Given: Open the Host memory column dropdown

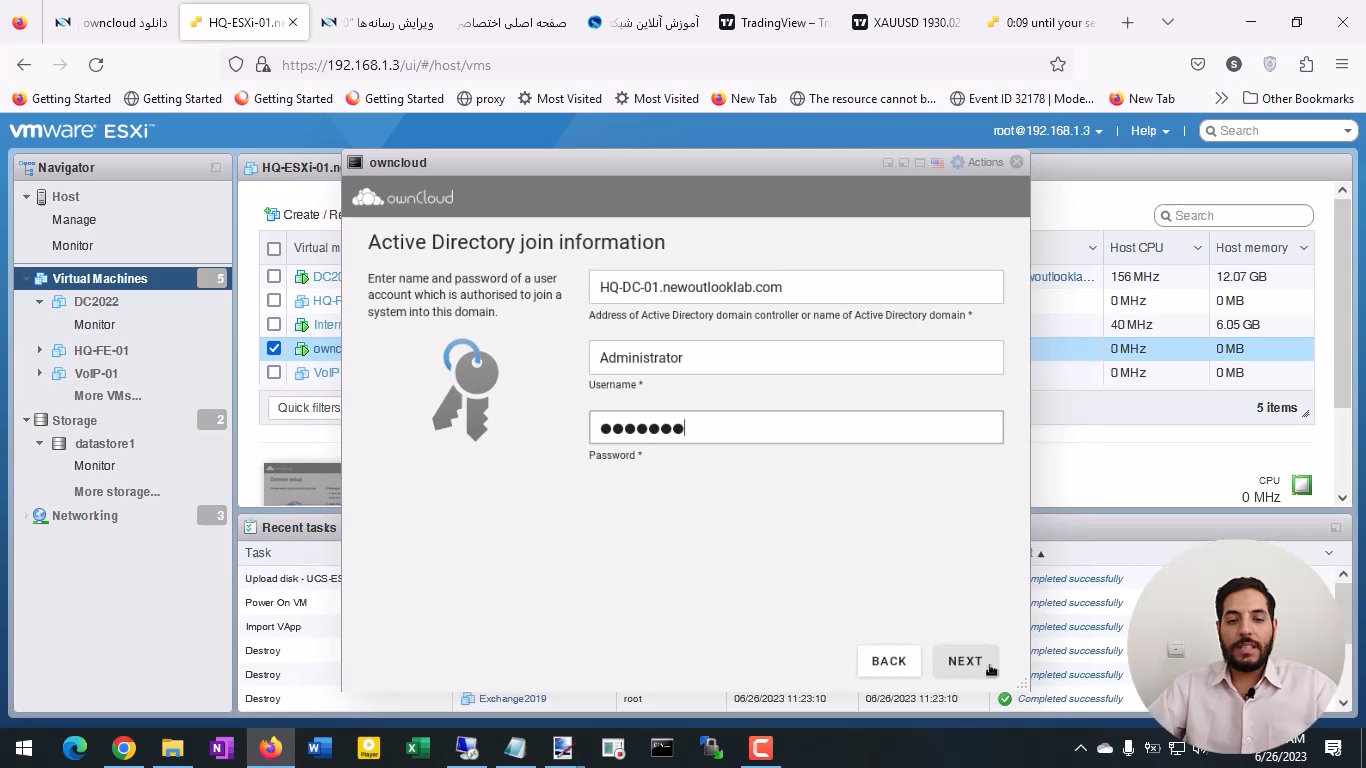Looking at the screenshot, I should (1303, 248).
